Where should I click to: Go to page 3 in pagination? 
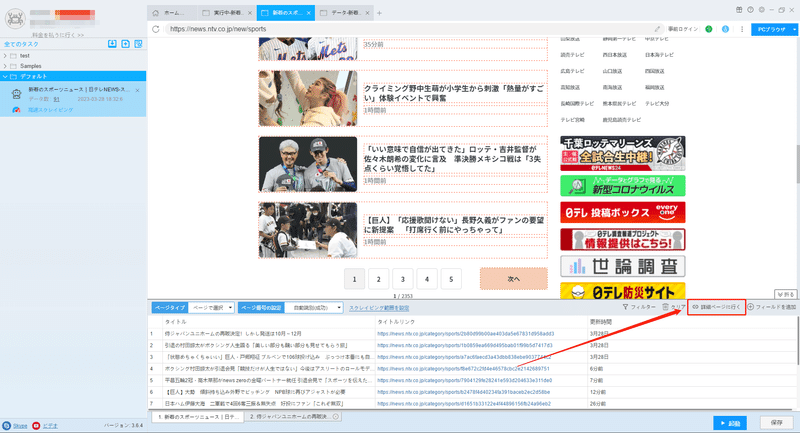pyautogui.click(x=403, y=279)
